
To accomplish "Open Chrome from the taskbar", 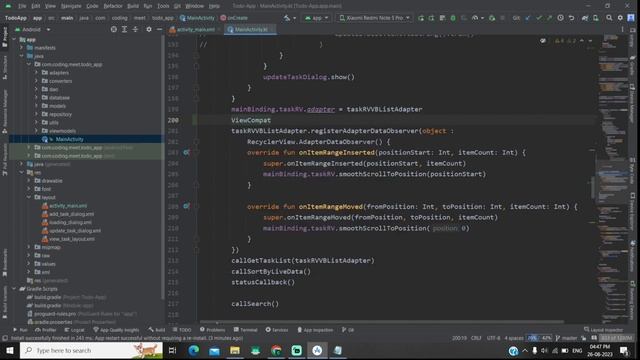I will 276,350.
